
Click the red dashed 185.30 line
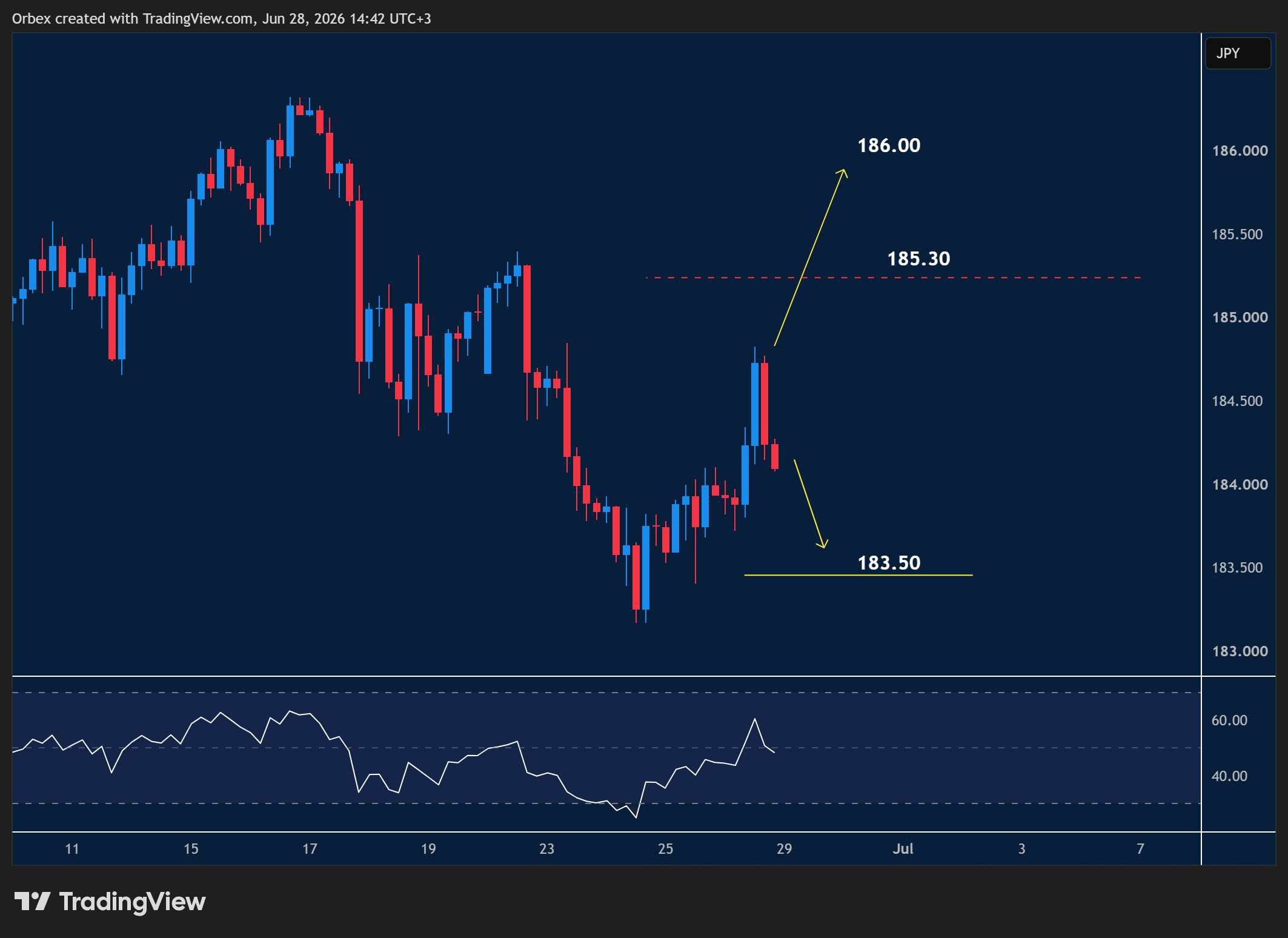(x=894, y=278)
